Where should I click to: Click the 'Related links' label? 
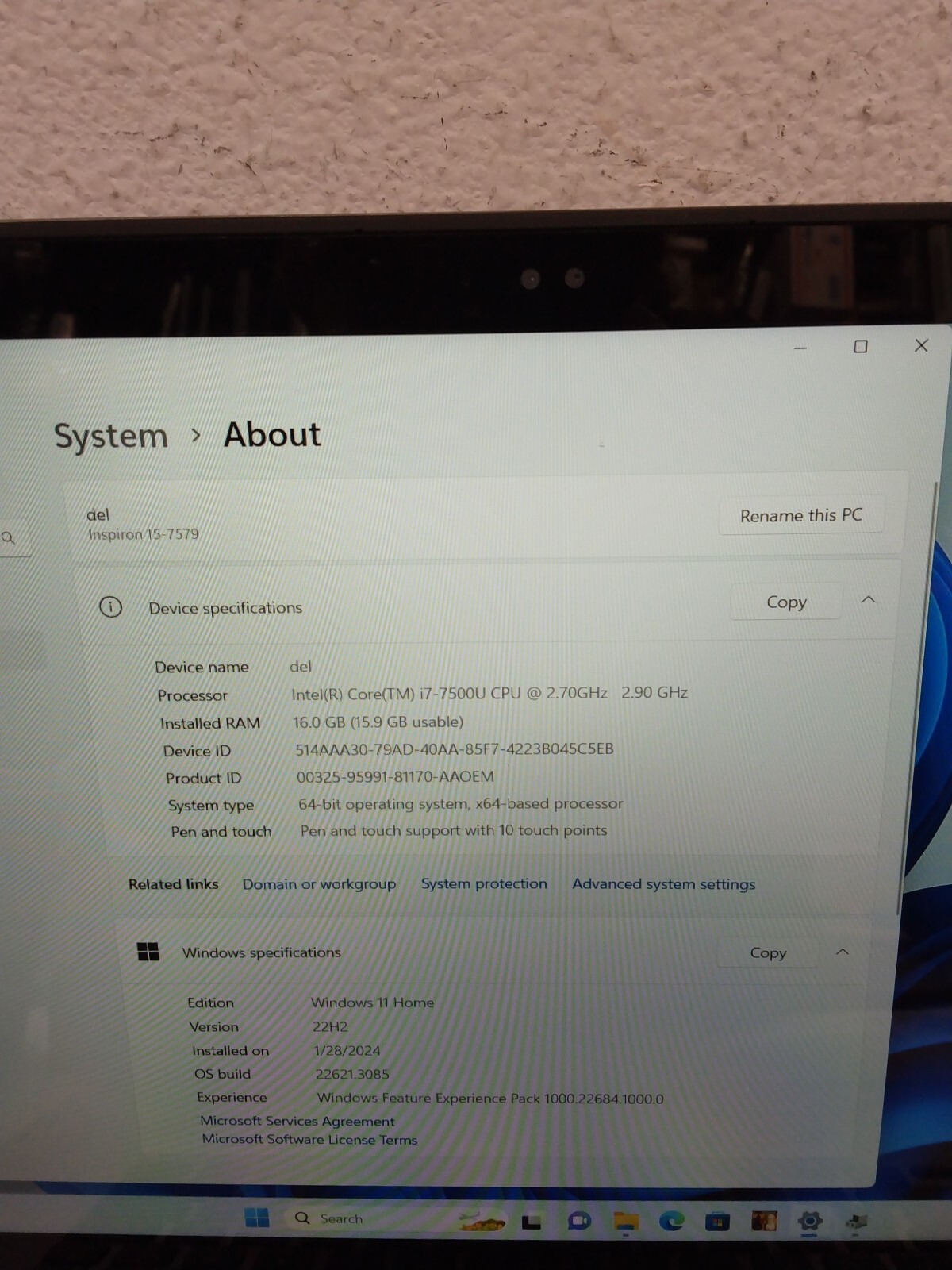[174, 884]
